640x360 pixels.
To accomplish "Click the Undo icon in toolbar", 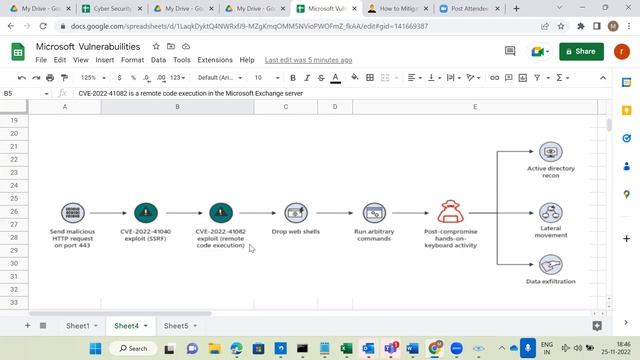I will [x=22, y=78].
